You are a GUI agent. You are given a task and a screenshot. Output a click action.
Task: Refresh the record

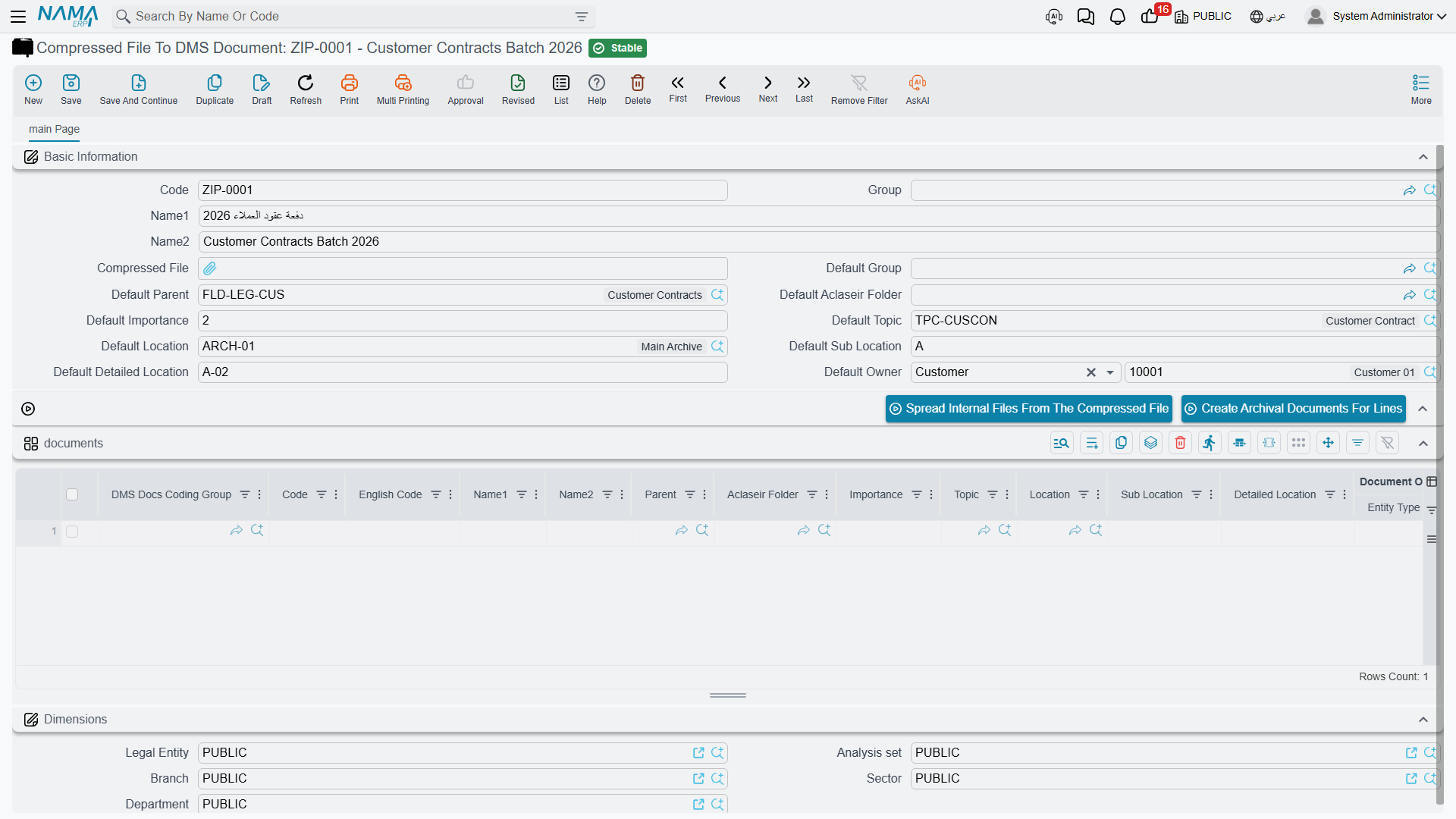pyautogui.click(x=306, y=89)
